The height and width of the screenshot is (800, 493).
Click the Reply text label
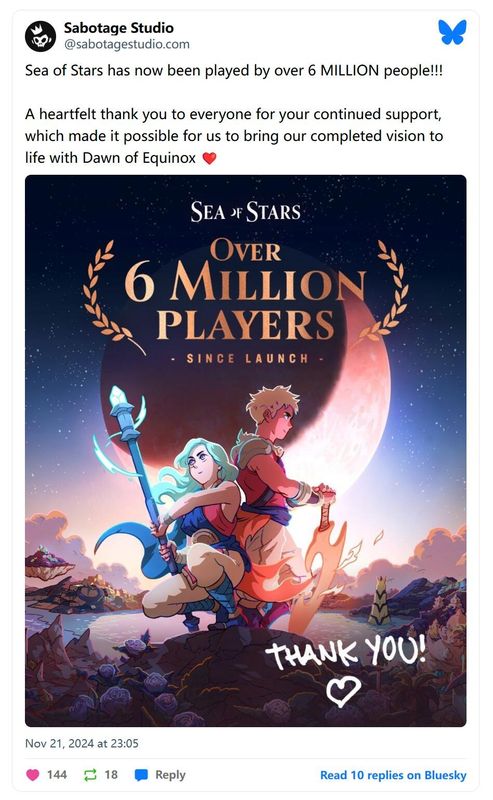[x=170, y=774]
